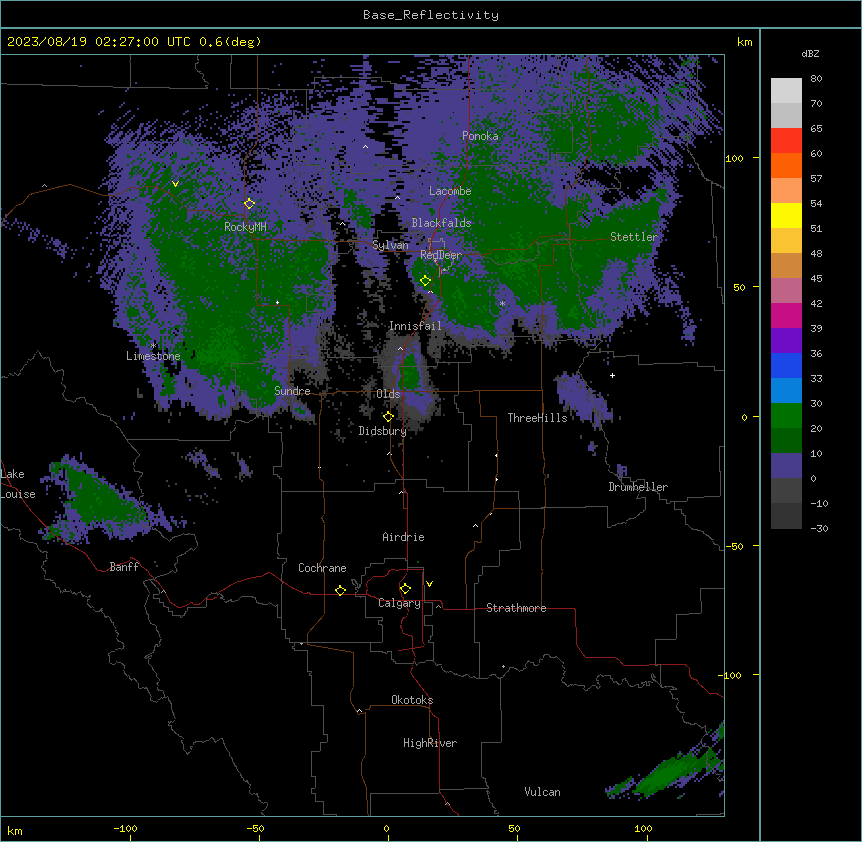Click the Base_Reflectivity title
Image resolution: width=862 pixels, height=842 pixels.
pos(431,15)
